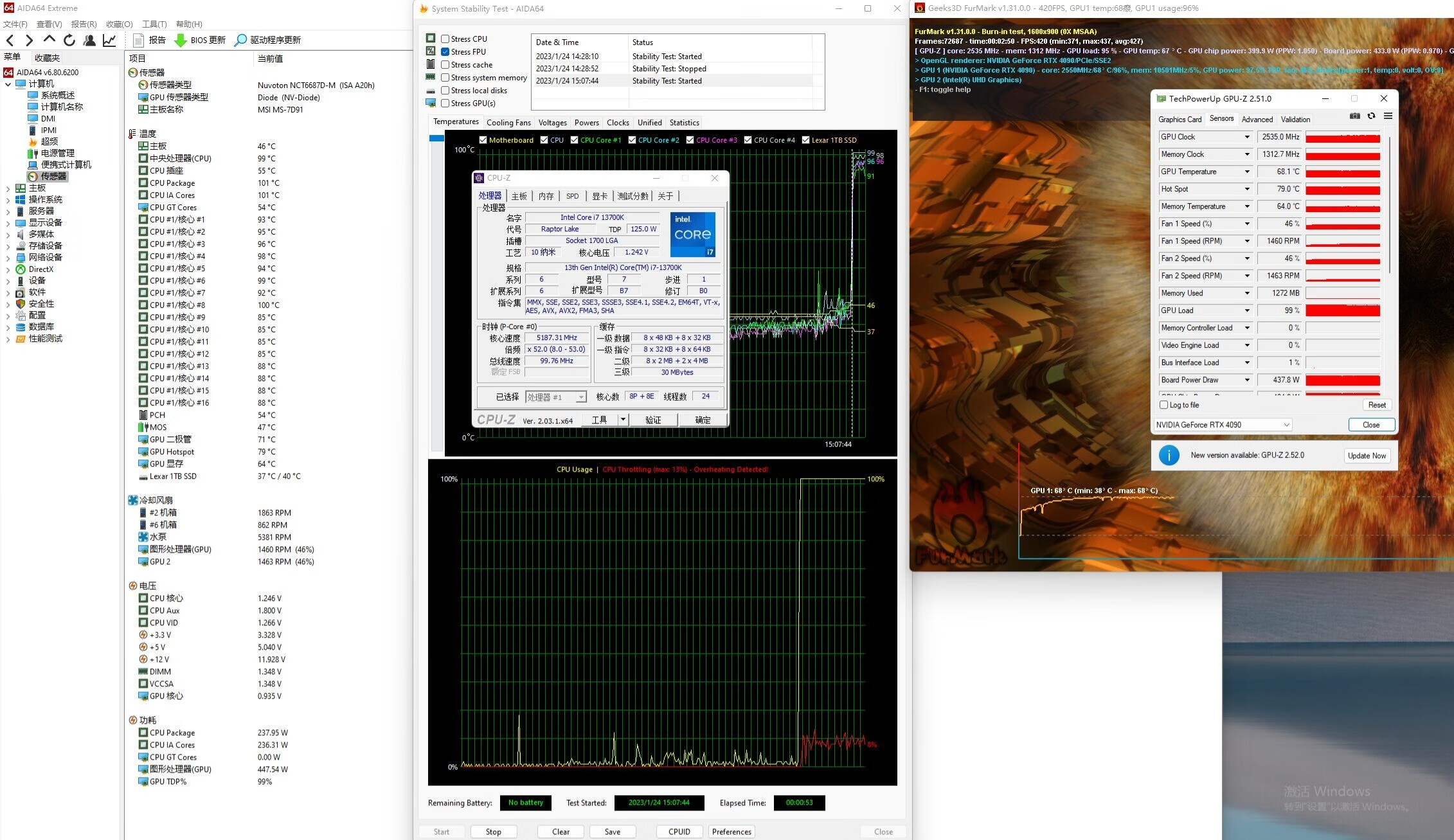Click the Intel Core i7 logo in CPU-Z
The image size is (1454, 840).
click(x=692, y=235)
